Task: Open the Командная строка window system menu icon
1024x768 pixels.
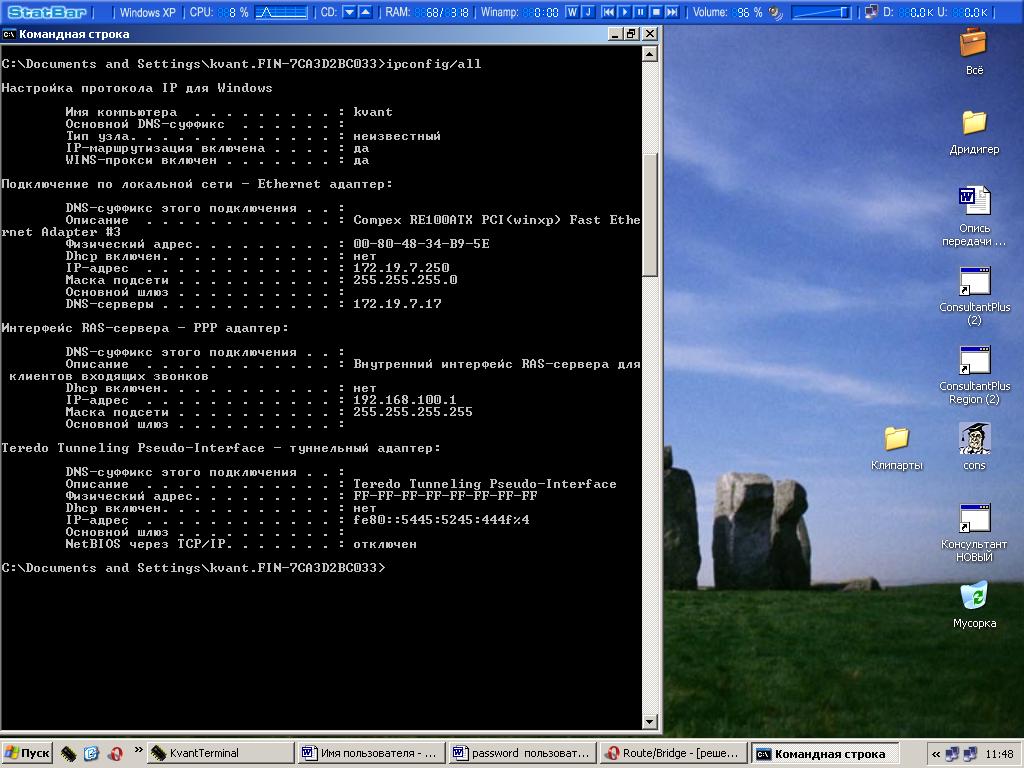Action: pyautogui.click(x=9, y=34)
